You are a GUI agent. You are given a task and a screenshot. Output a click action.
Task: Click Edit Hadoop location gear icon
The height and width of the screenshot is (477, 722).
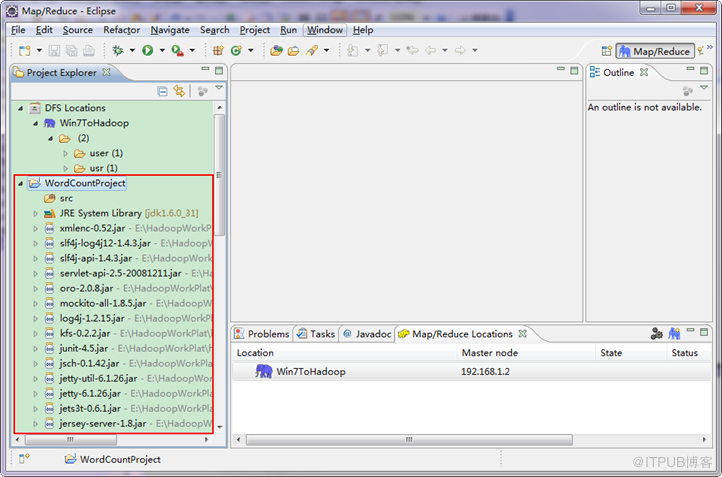pos(656,333)
